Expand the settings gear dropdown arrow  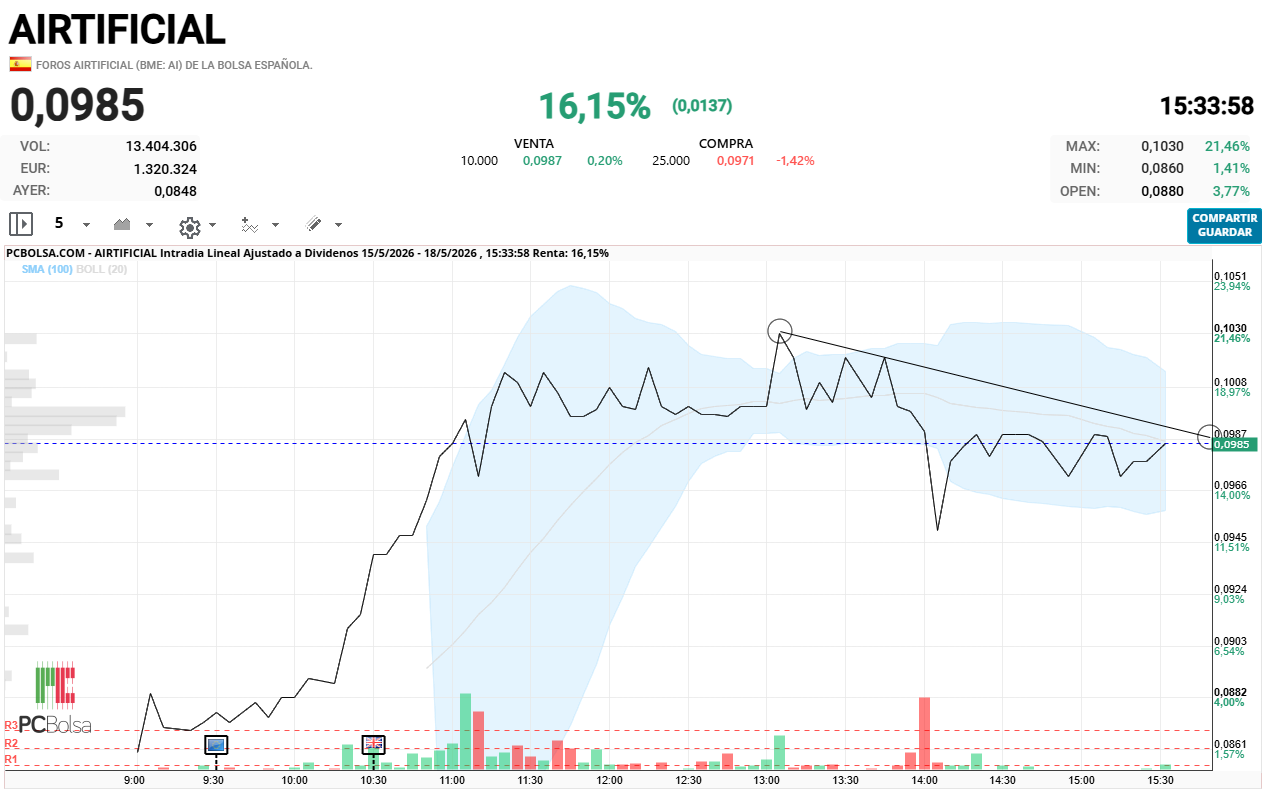pos(213,225)
